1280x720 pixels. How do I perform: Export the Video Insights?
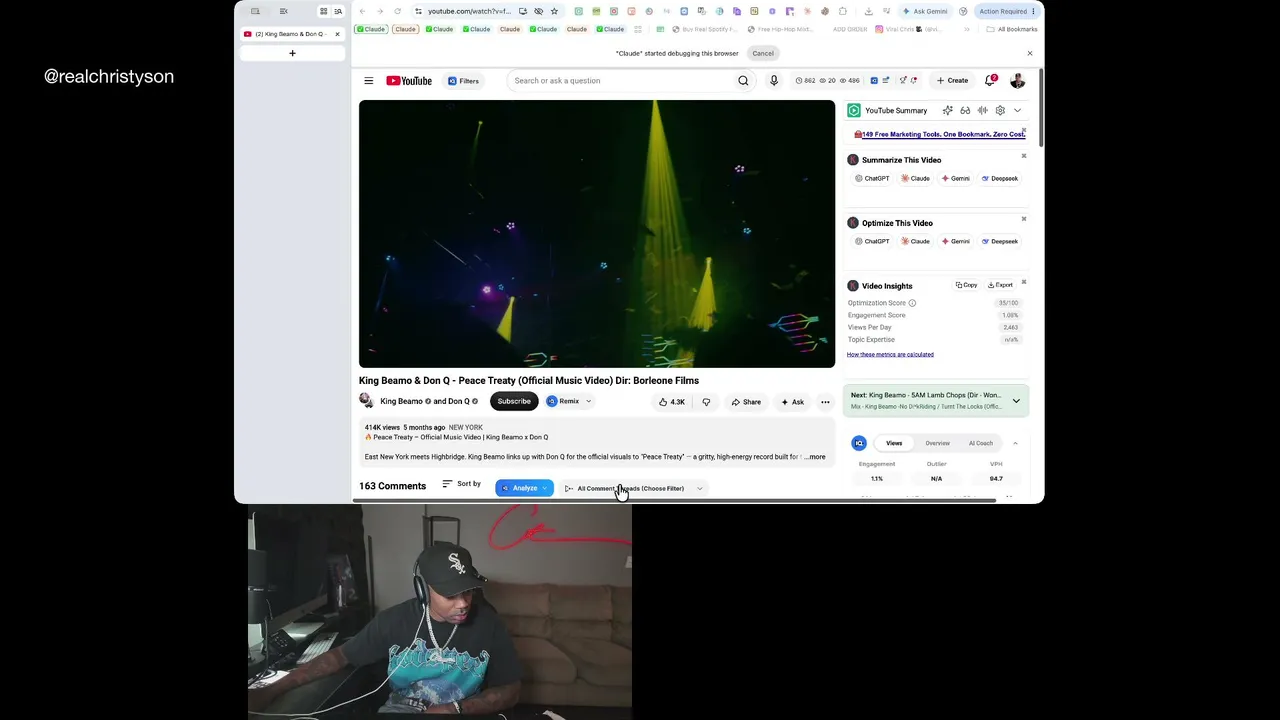pyautogui.click(x=1000, y=286)
